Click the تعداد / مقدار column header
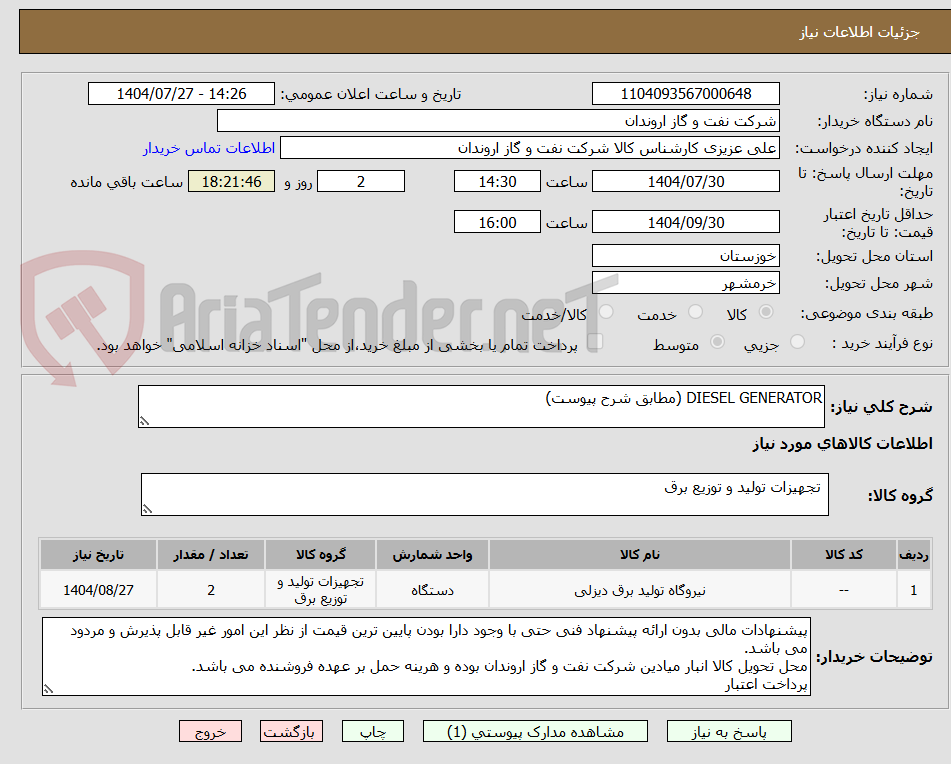The image size is (951, 764). [210, 555]
